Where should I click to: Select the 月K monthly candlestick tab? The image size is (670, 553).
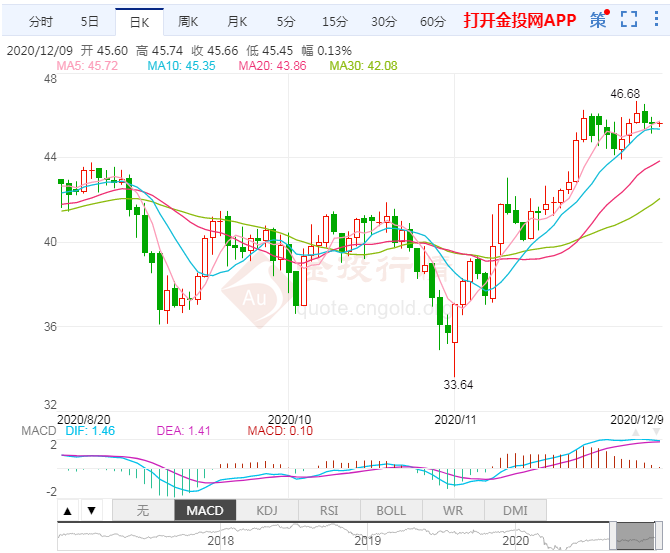pyautogui.click(x=236, y=21)
